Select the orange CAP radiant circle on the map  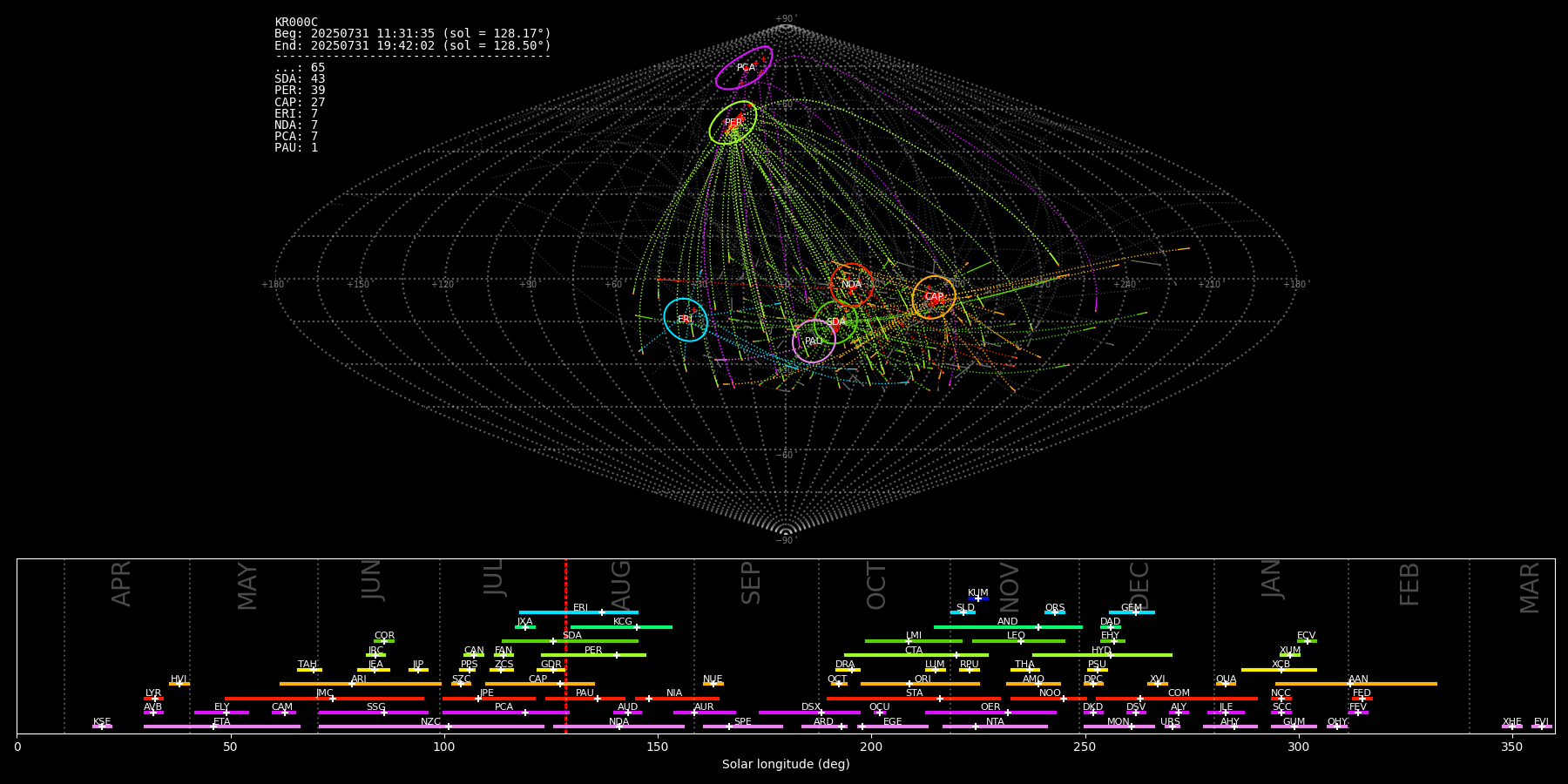tap(934, 297)
